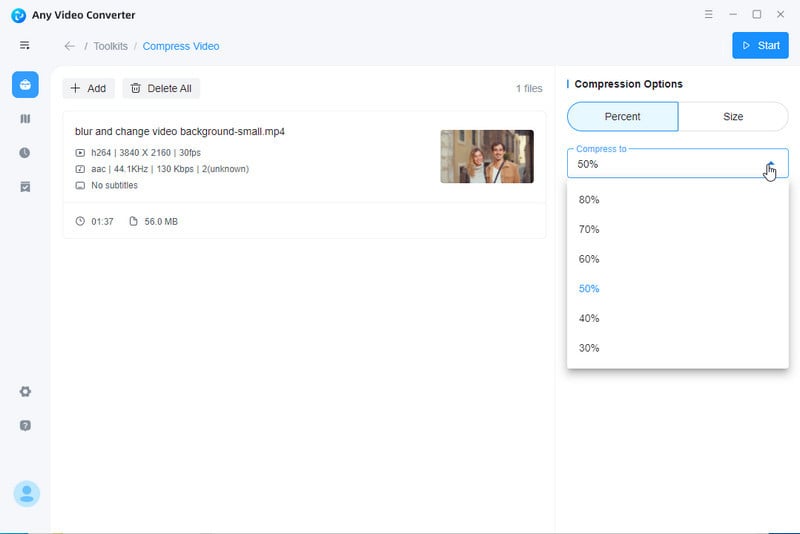The image size is (800, 534).
Task: Click the No subtitles text
Action: pyautogui.click(x=114, y=186)
